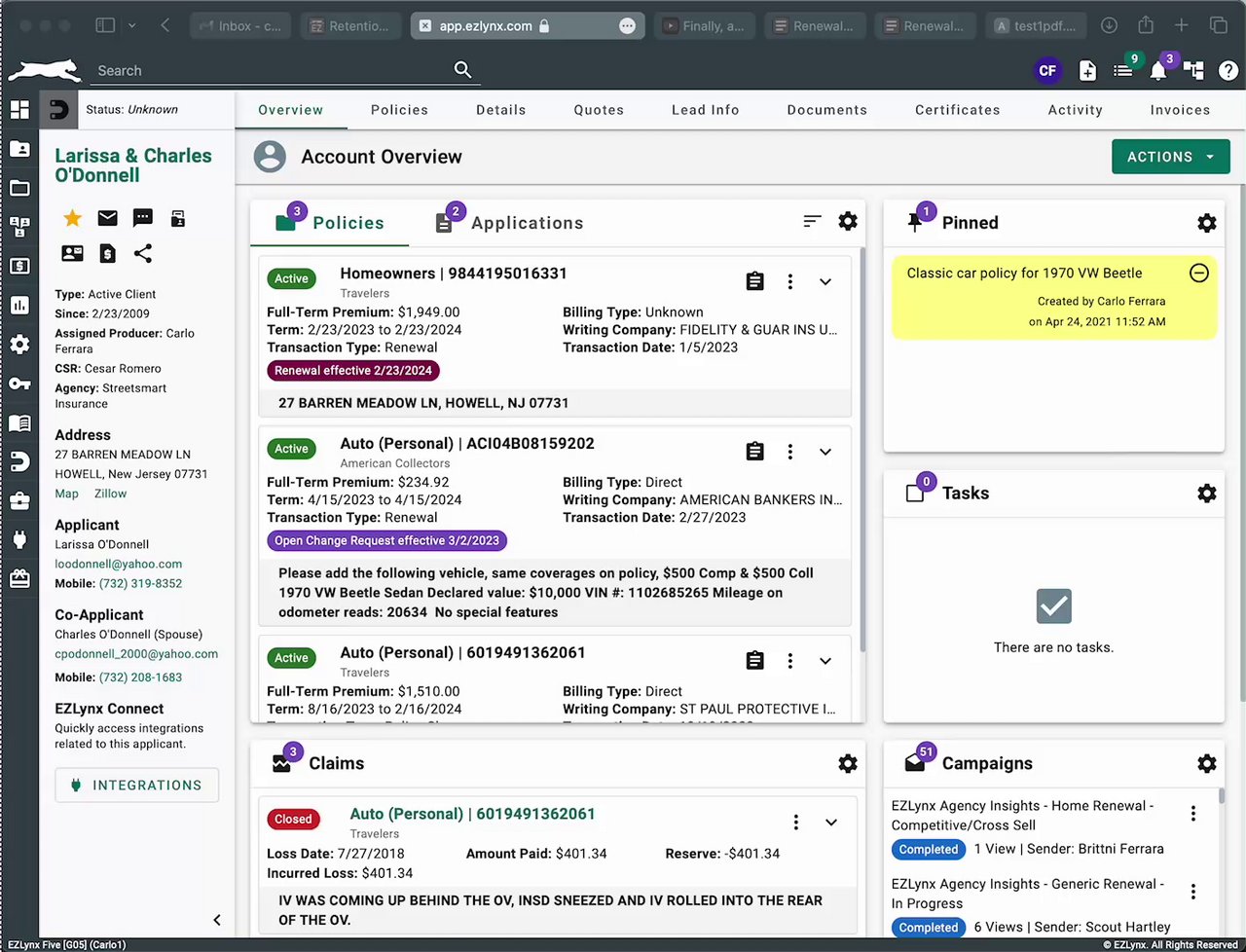
Task: Go to the Certificates tab
Action: click(958, 110)
